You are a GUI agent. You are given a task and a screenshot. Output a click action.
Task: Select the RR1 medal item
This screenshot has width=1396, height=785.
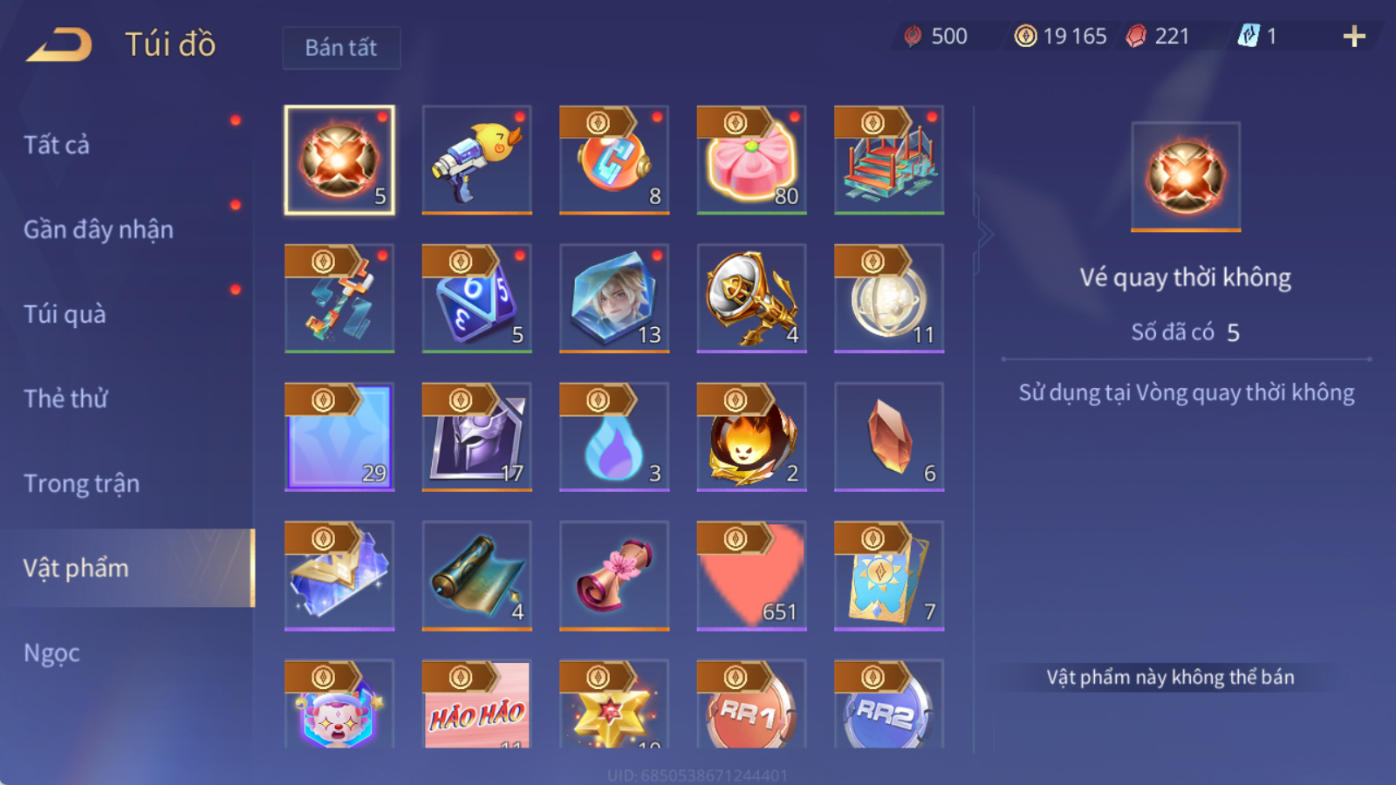point(752,703)
